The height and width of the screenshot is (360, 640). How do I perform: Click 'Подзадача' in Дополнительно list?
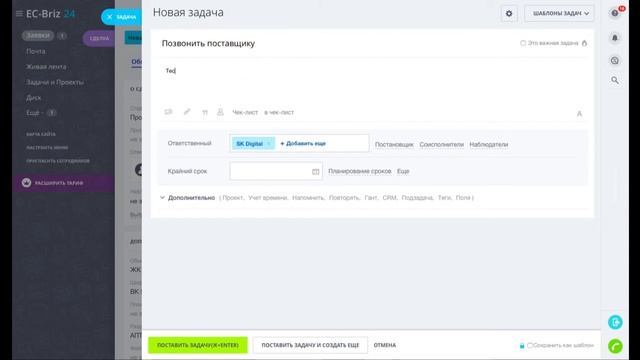(x=417, y=198)
